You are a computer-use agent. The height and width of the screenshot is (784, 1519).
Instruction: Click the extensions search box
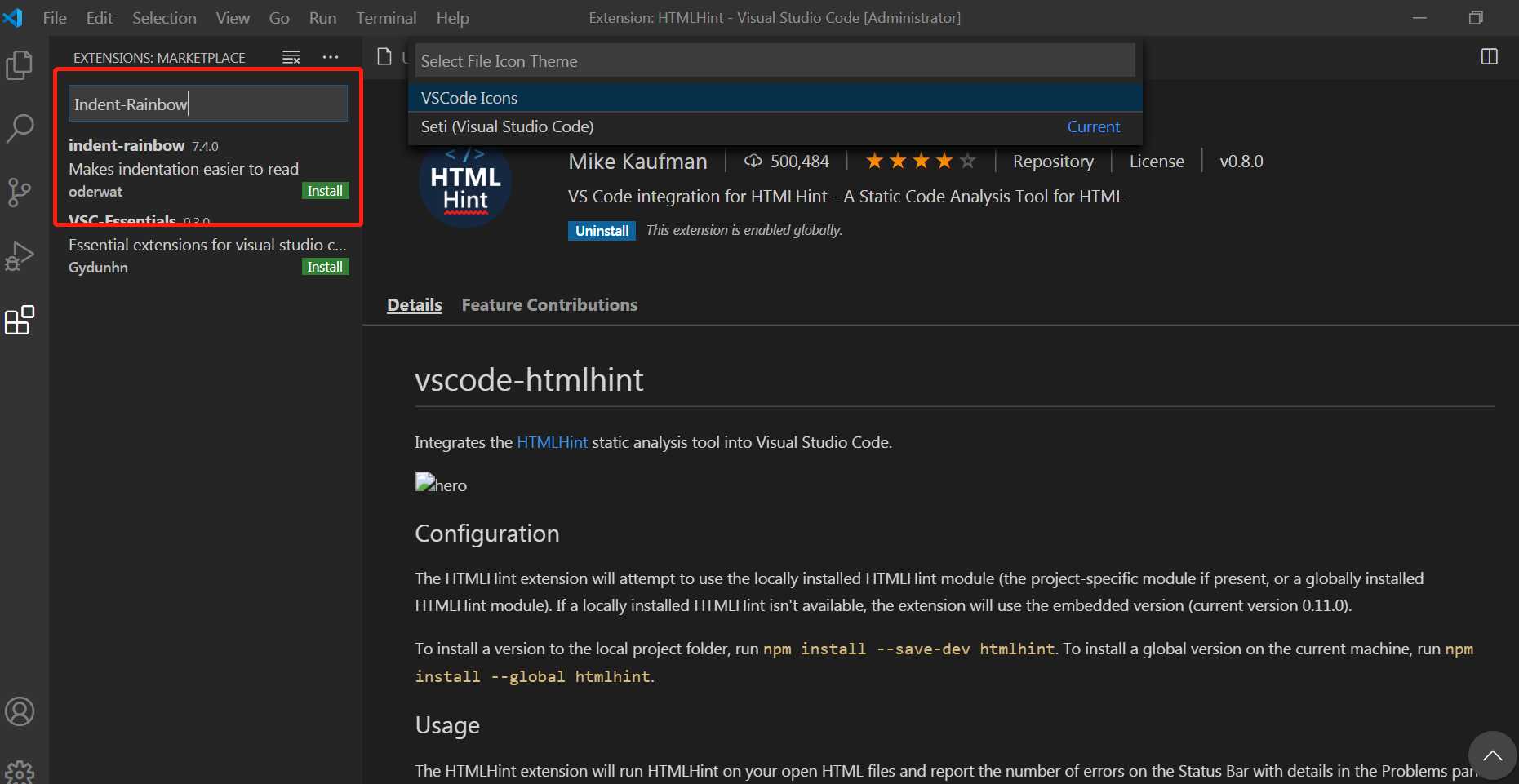208,104
